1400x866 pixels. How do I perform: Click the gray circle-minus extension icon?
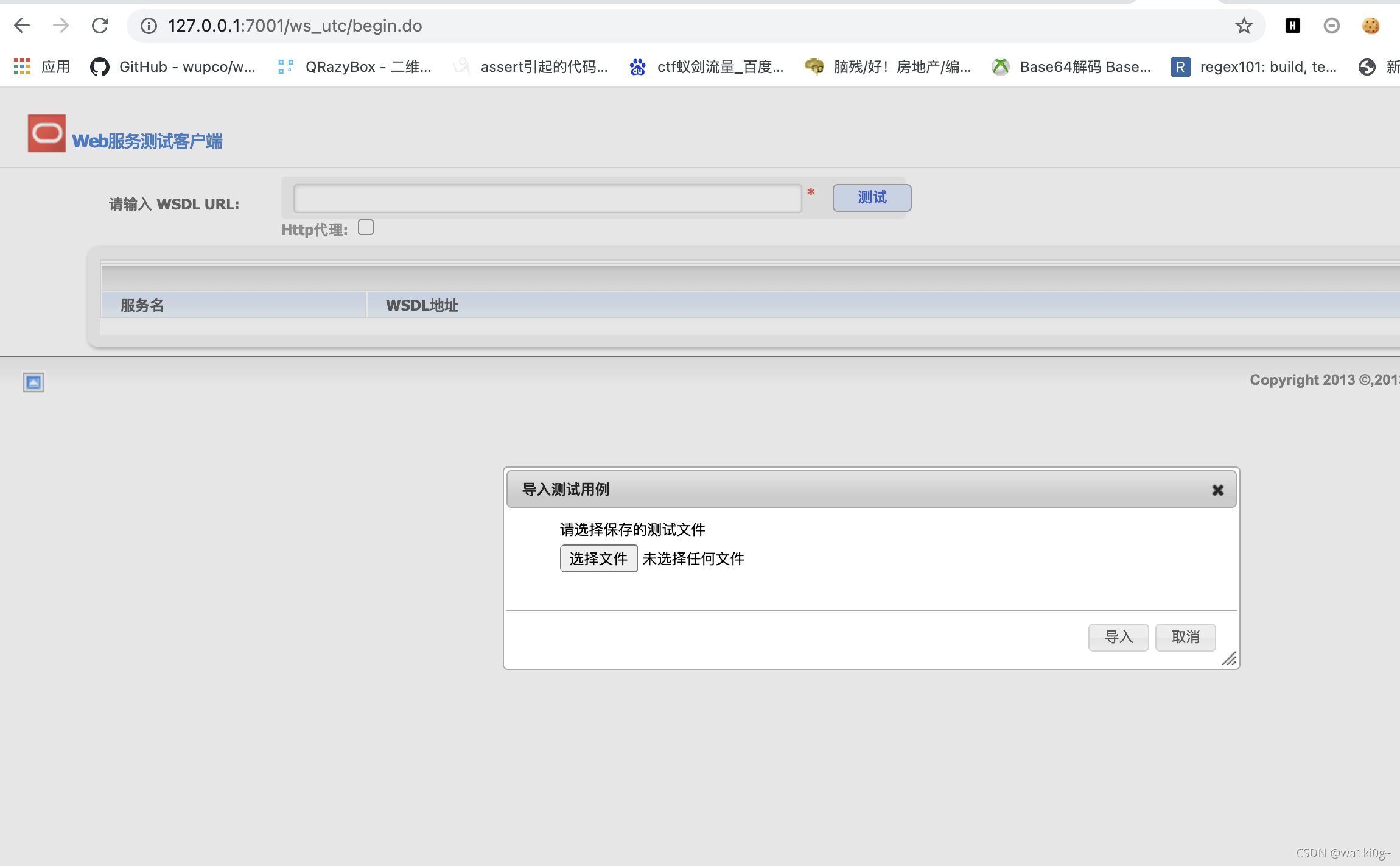click(x=1332, y=26)
